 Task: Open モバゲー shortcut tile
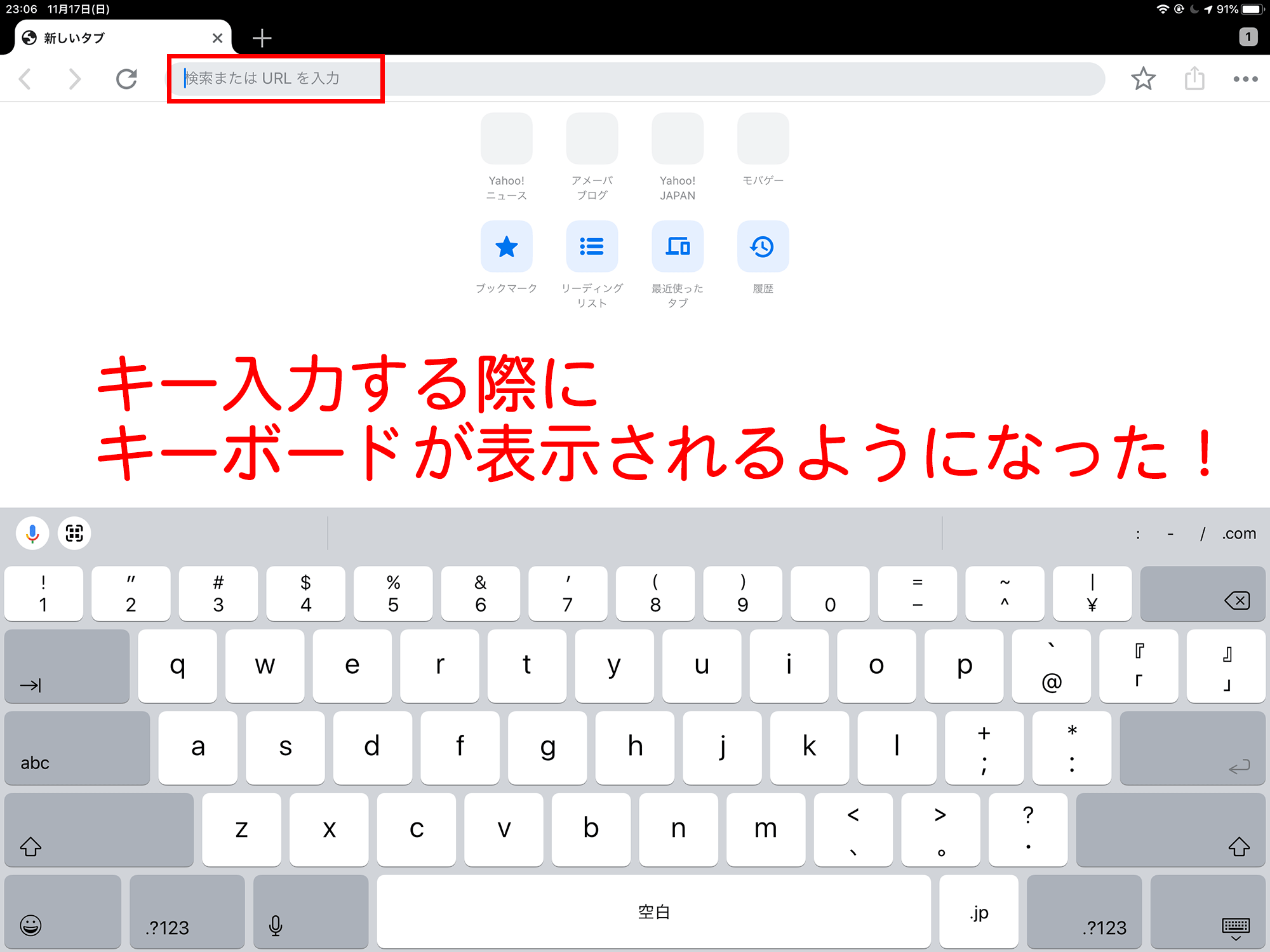pyautogui.click(x=763, y=150)
